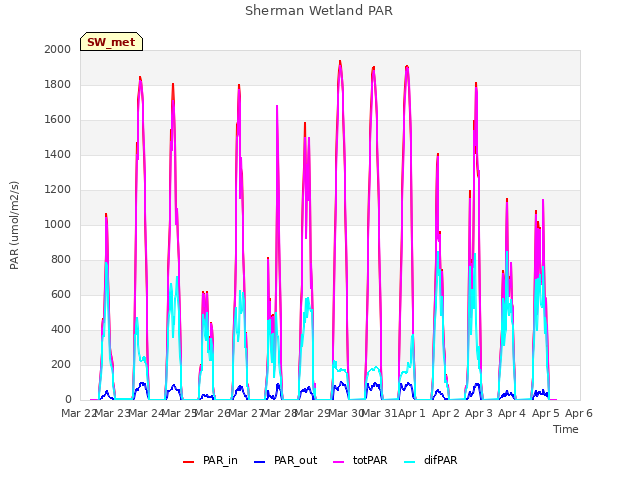Select the totPAR legend label
The image size is (640, 480).
point(370,460)
